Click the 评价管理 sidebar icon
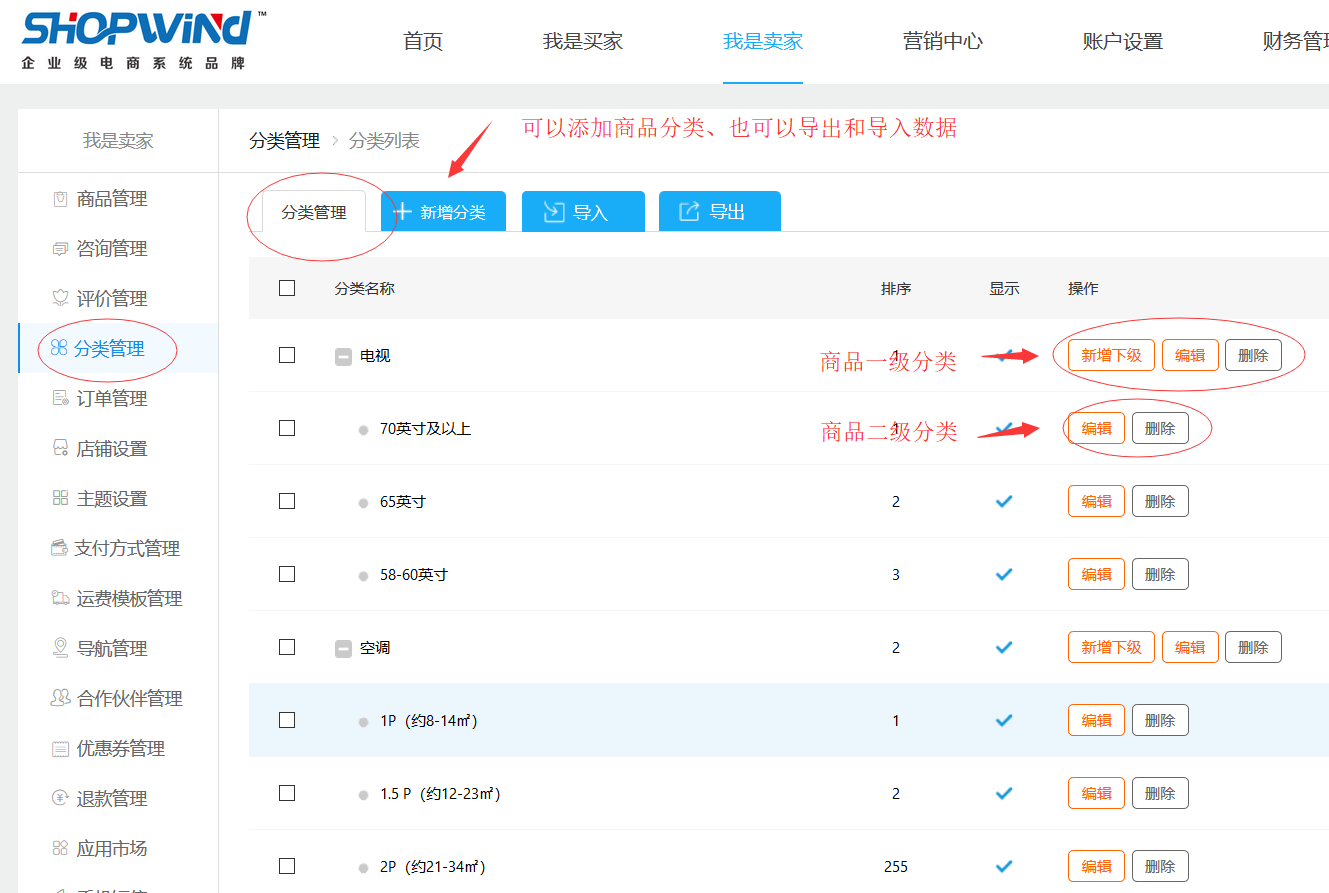 click(60, 298)
